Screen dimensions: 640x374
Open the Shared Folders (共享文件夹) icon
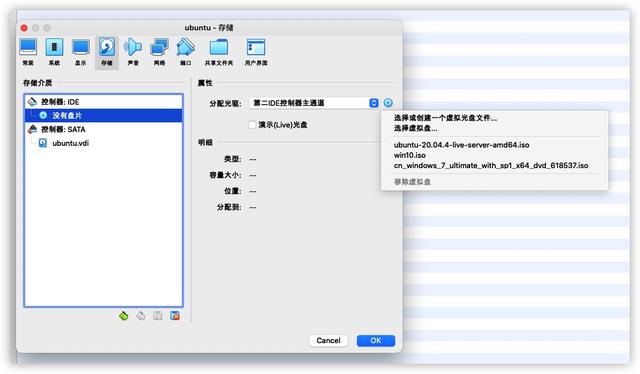tap(219, 51)
